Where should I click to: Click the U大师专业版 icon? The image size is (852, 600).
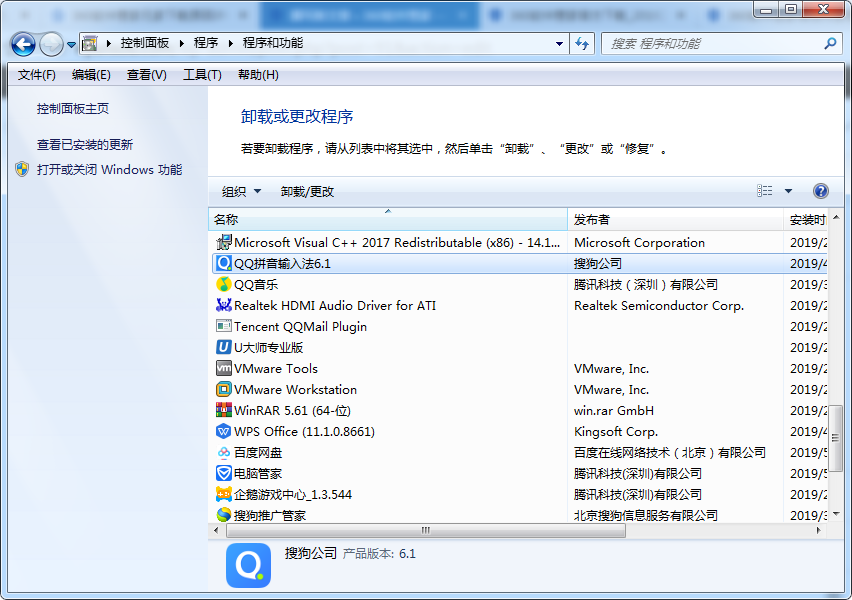point(223,347)
